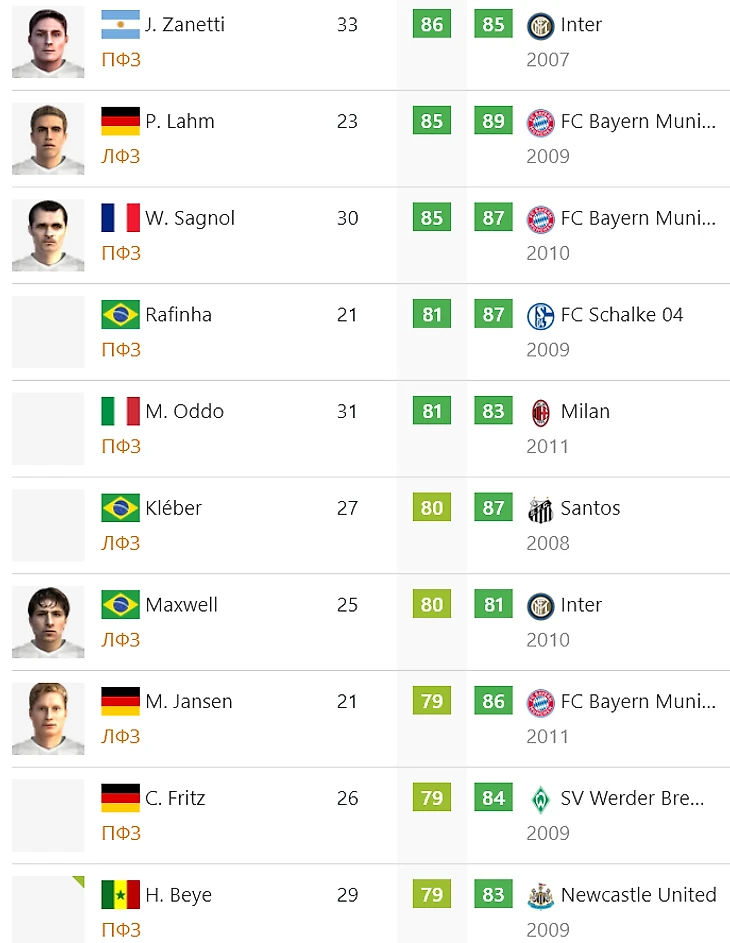Open P. Lahm's player page

179,122
